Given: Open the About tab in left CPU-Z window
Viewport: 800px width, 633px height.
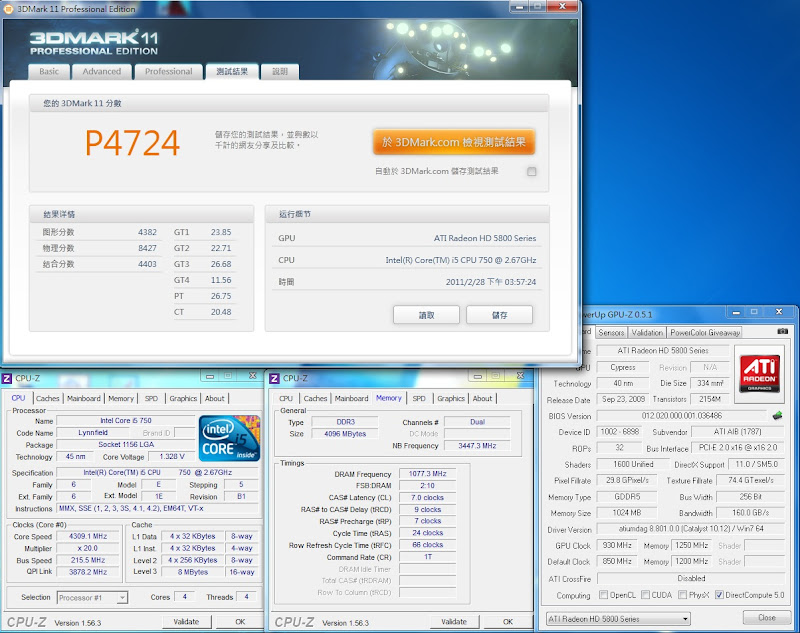Looking at the screenshot, I should point(215,398).
